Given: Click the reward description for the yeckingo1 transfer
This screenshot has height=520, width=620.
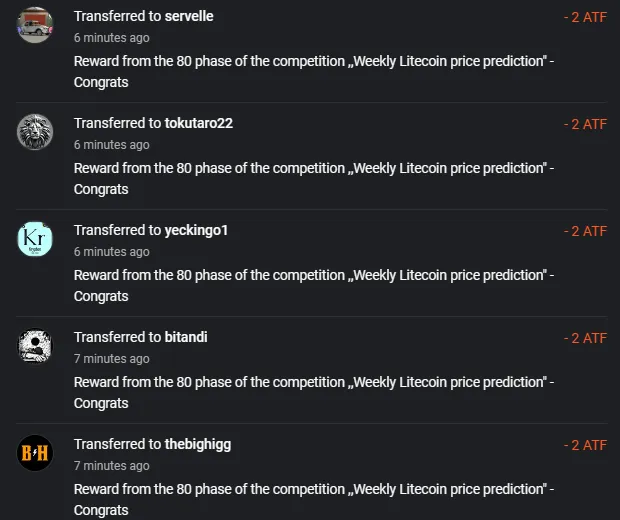Looking at the screenshot, I should tap(314, 286).
